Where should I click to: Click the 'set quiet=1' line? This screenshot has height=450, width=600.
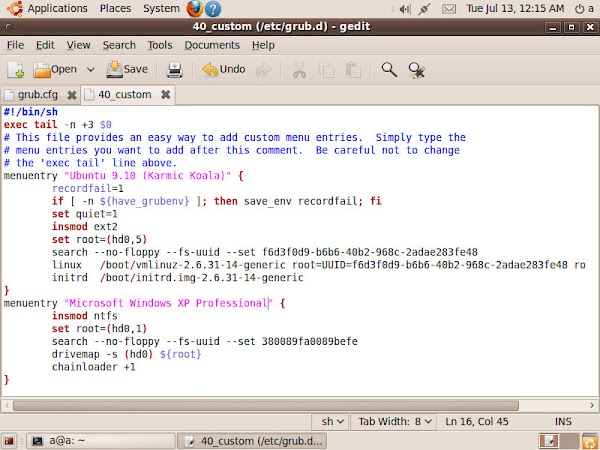pos(85,214)
